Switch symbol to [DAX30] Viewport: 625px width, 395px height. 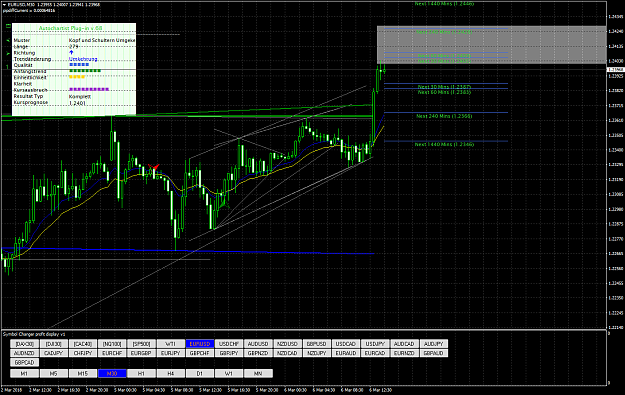pos(25,344)
